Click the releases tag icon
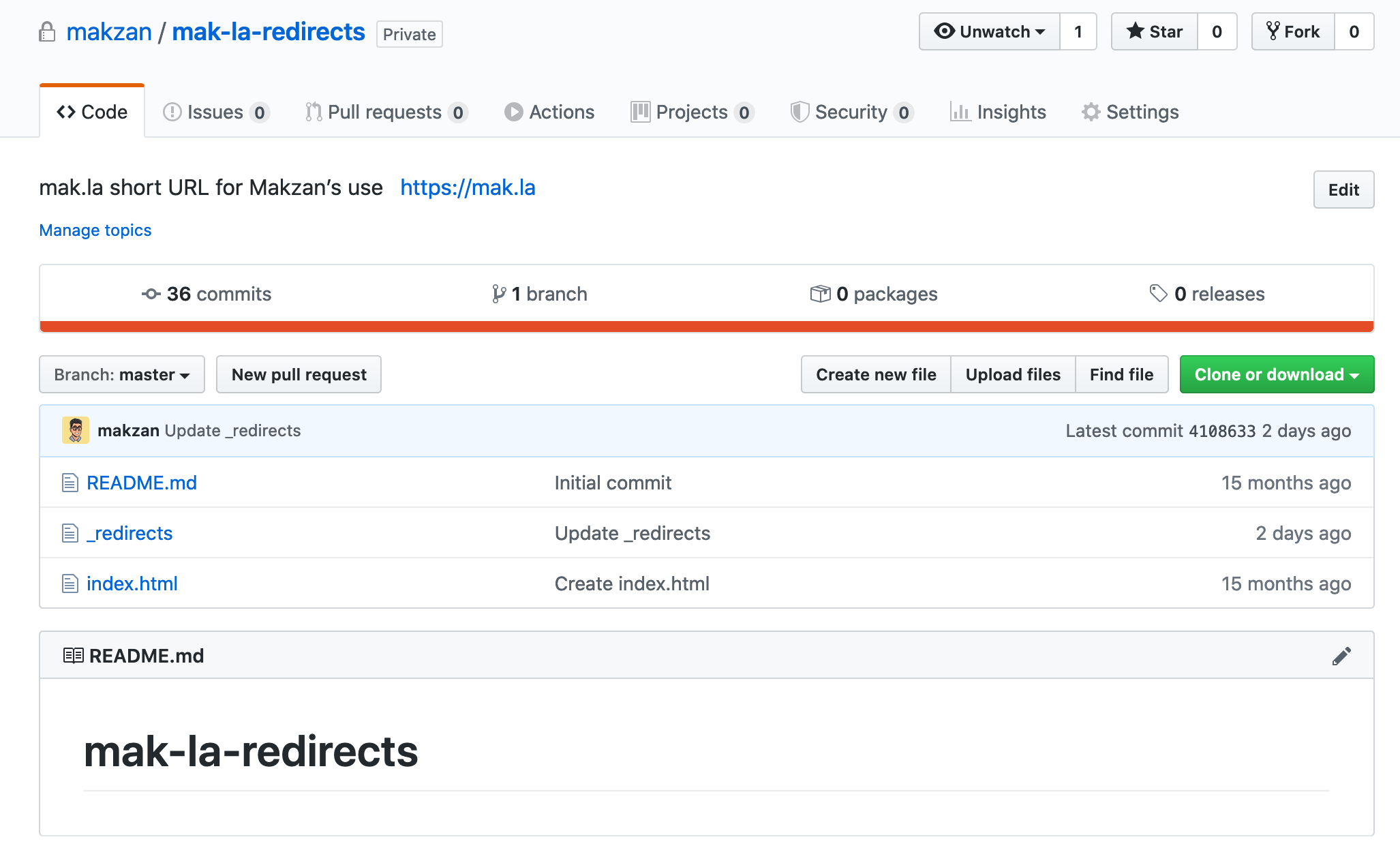Viewport: 1400px width, 863px height. (1158, 294)
